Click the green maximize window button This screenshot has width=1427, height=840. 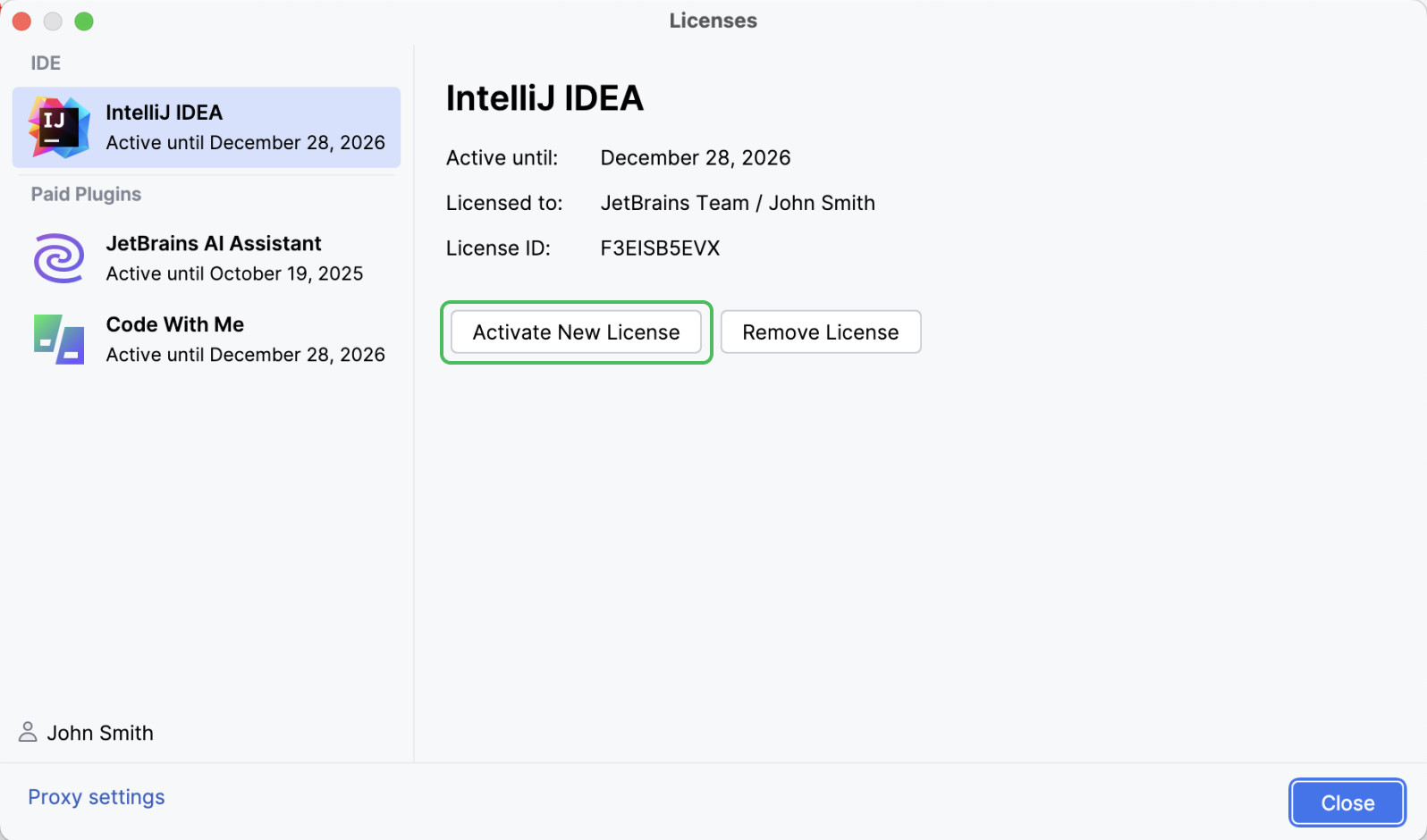click(84, 21)
